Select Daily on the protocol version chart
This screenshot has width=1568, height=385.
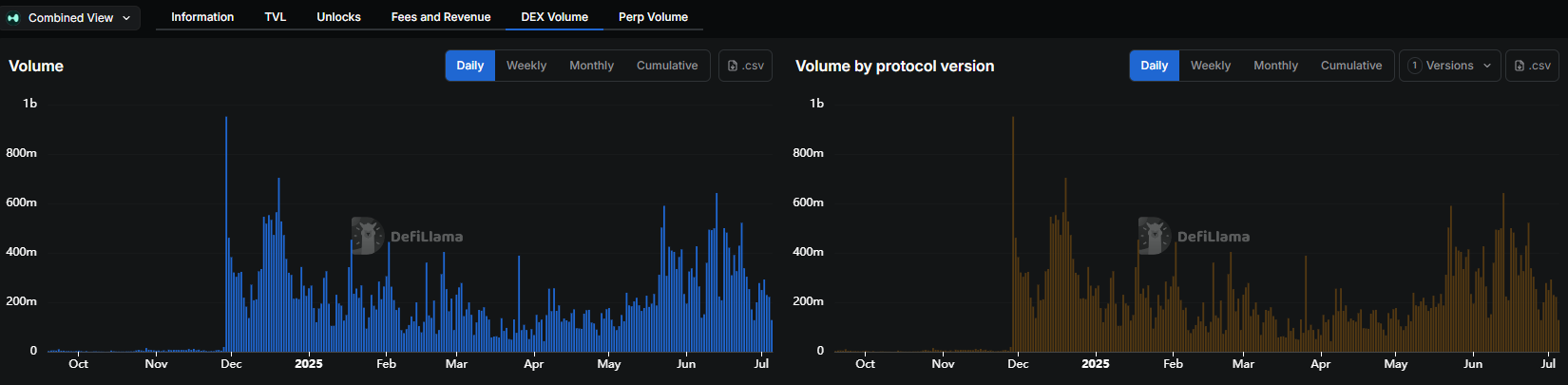[1155, 66]
